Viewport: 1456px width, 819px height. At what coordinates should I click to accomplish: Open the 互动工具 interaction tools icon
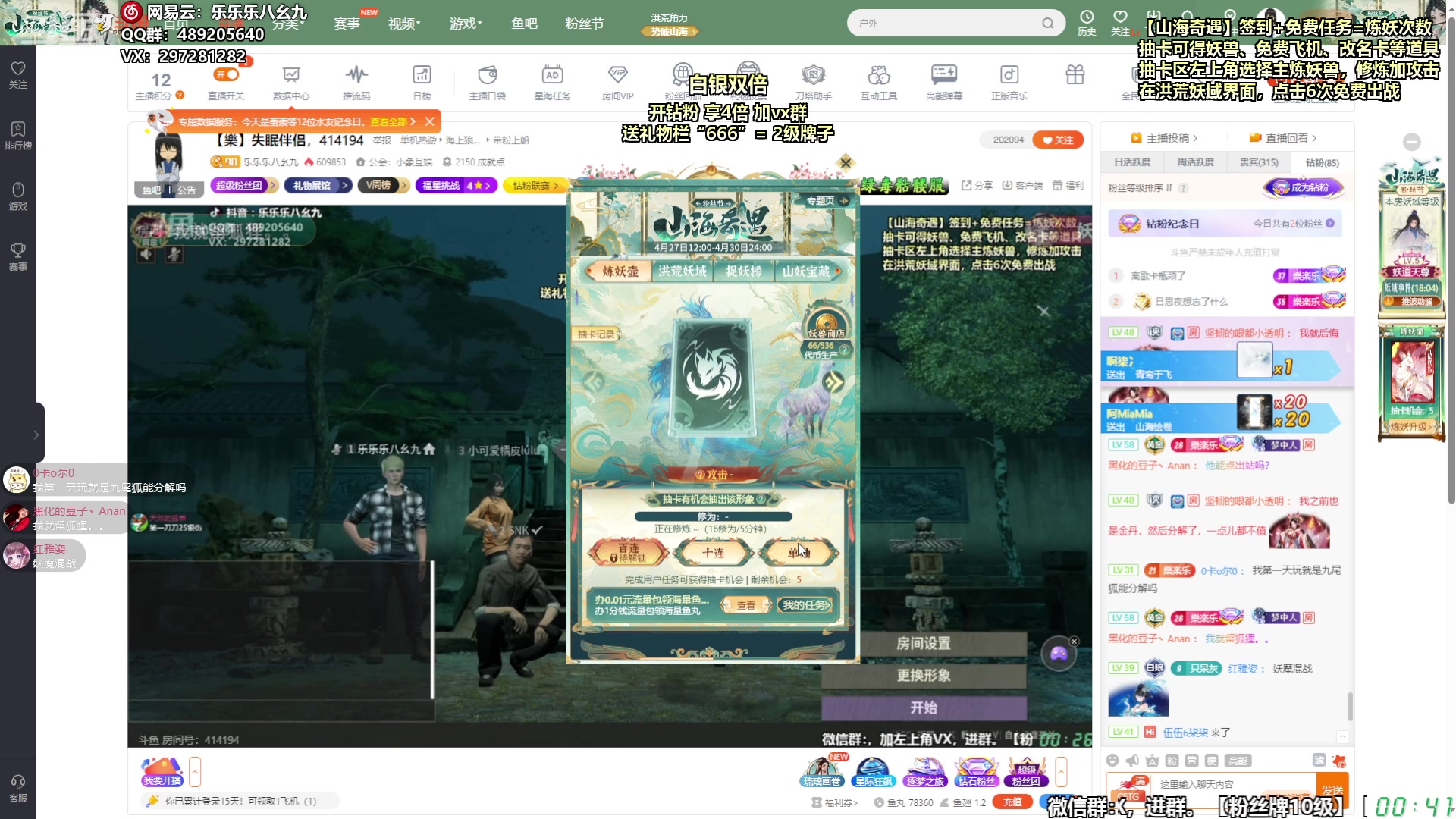pos(878,82)
